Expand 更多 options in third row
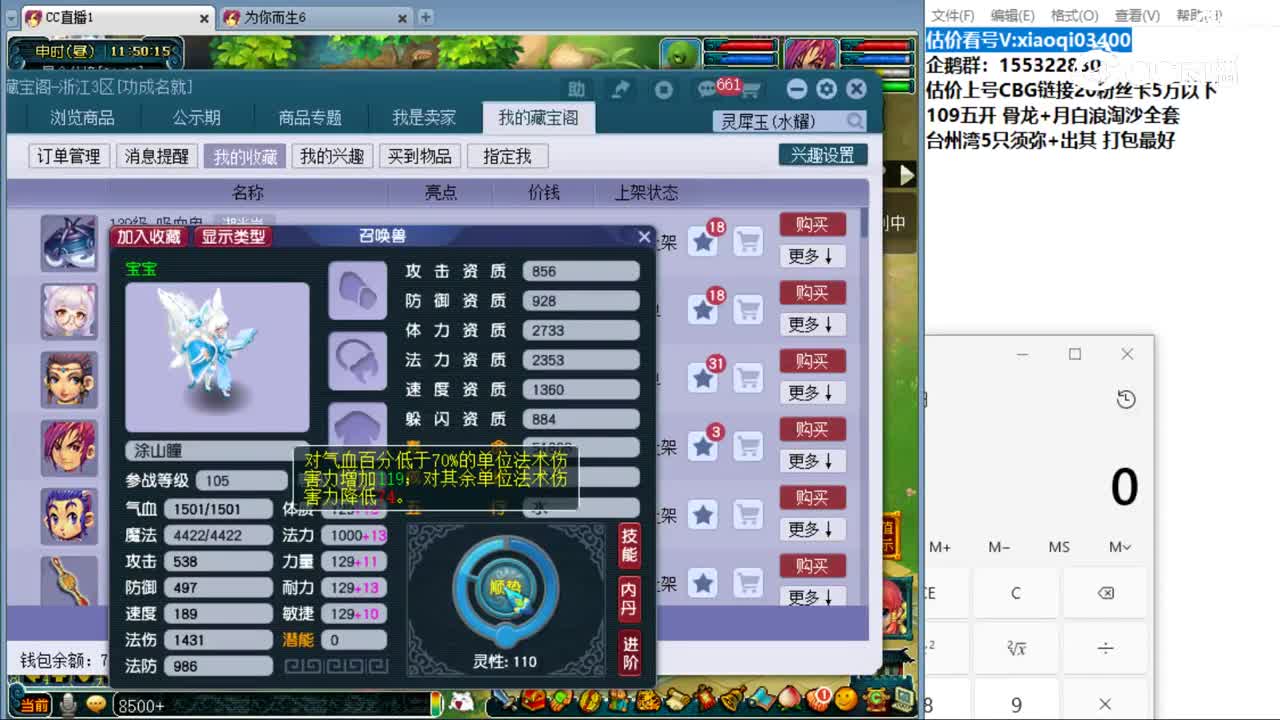 point(812,392)
